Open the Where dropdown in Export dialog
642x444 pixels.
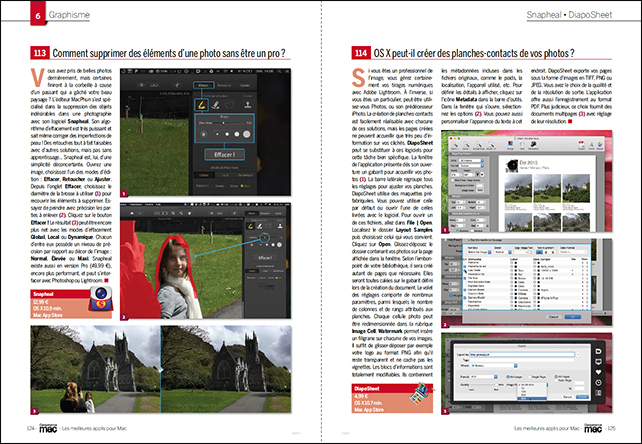492,365
